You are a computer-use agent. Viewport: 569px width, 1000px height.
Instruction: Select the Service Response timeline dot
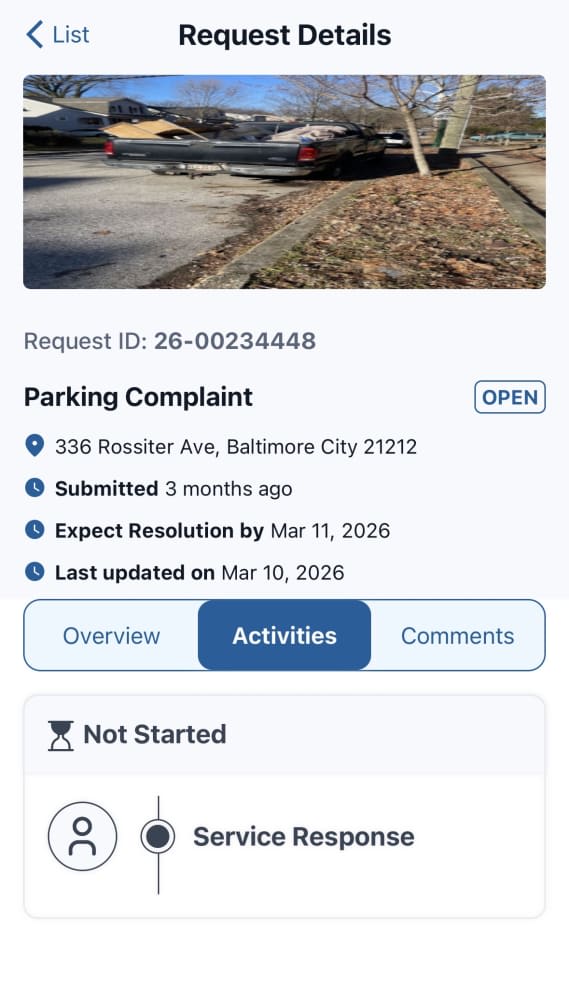point(158,836)
